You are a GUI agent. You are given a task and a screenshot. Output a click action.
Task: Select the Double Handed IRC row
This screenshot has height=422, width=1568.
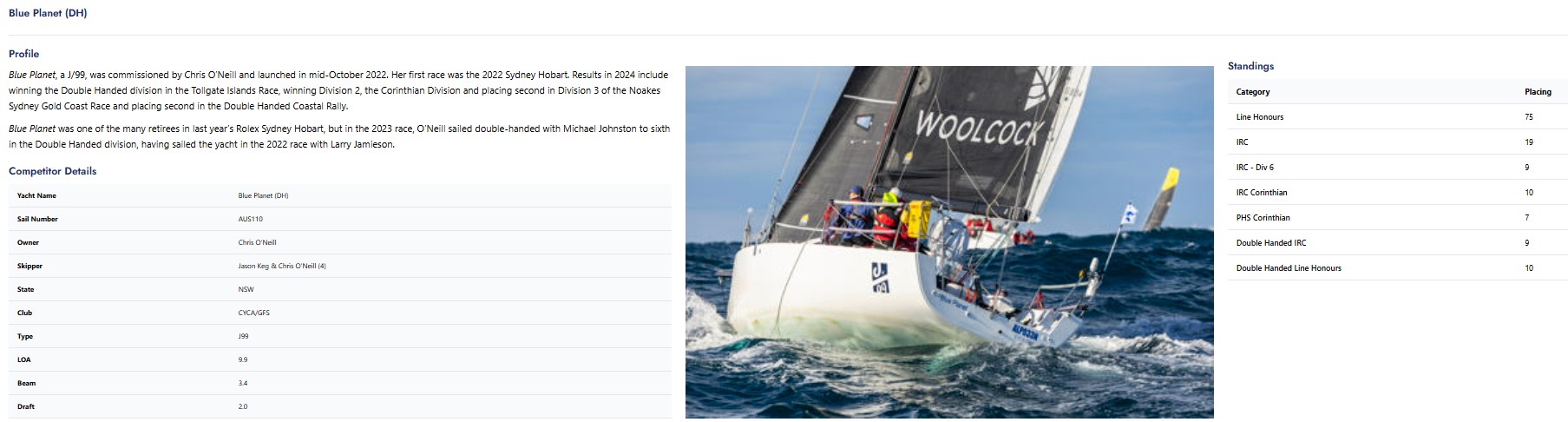(x=1397, y=243)
